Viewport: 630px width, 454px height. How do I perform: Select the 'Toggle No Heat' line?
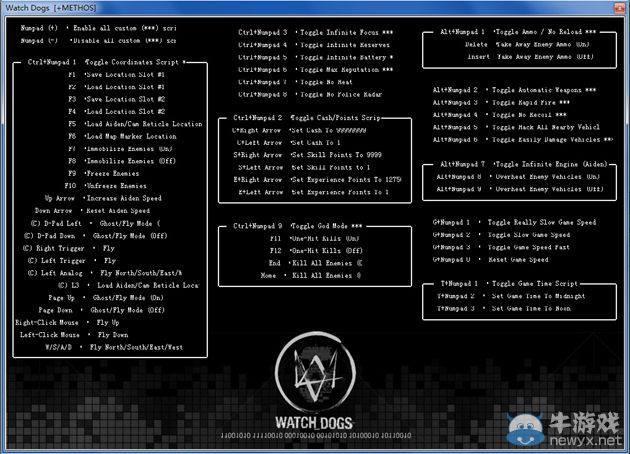coord(295,82)
